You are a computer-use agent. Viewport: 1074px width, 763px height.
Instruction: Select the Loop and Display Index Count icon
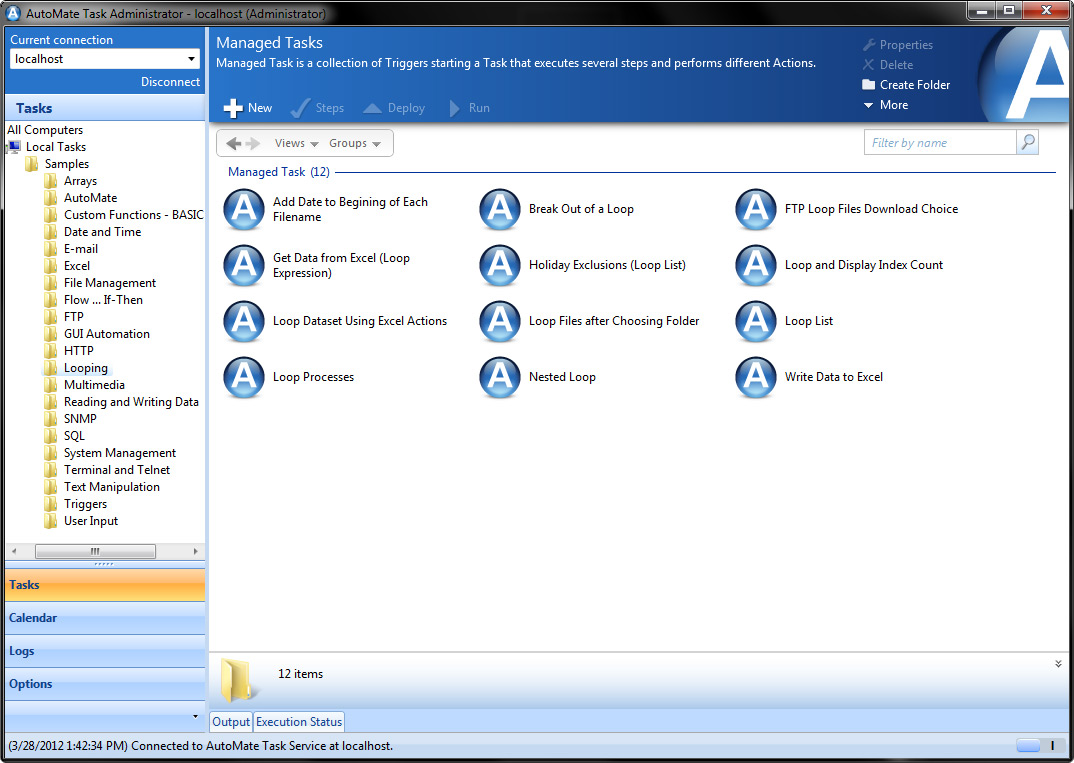(x=756, y=266)
